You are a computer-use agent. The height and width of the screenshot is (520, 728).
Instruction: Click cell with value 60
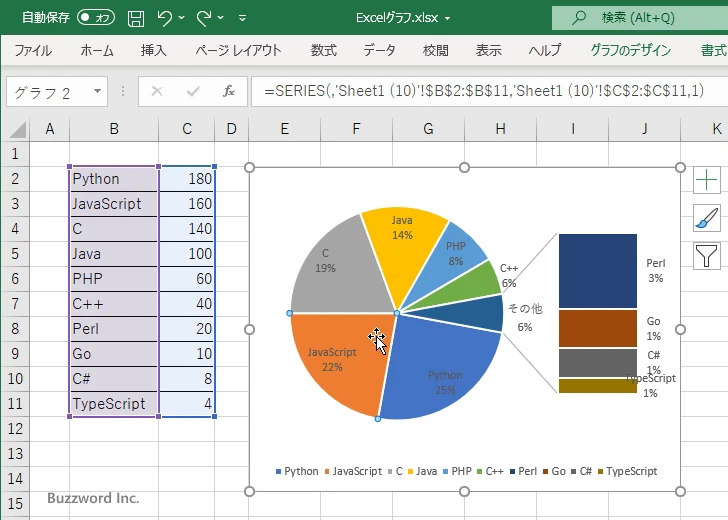187,279
